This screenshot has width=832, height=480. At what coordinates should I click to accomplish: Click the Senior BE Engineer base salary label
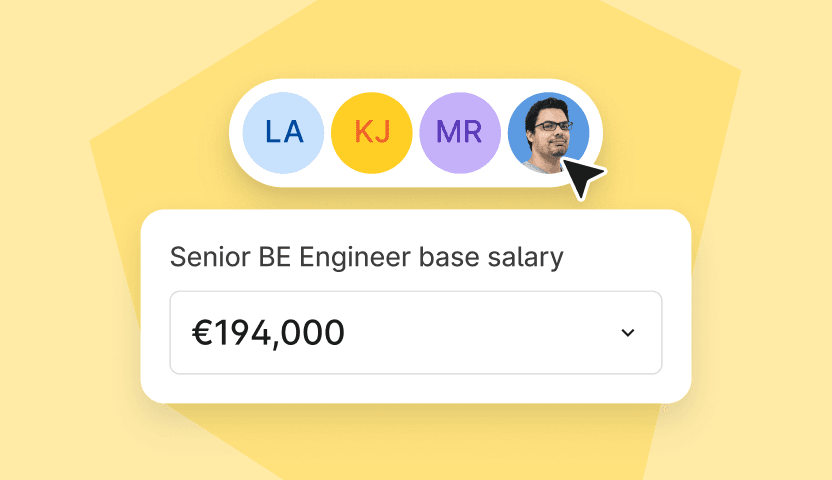366,258
